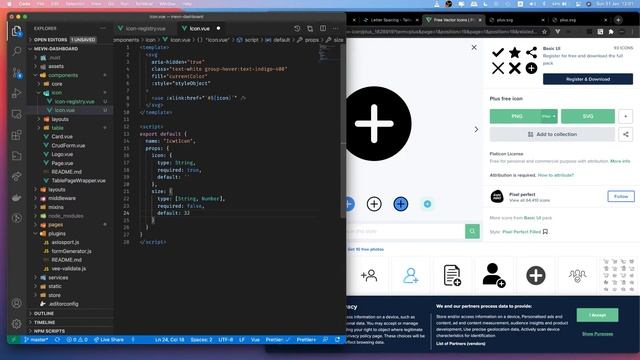This screenshot has height=360, width=640.
Task: Open the Extensions view
Action: 16,135
